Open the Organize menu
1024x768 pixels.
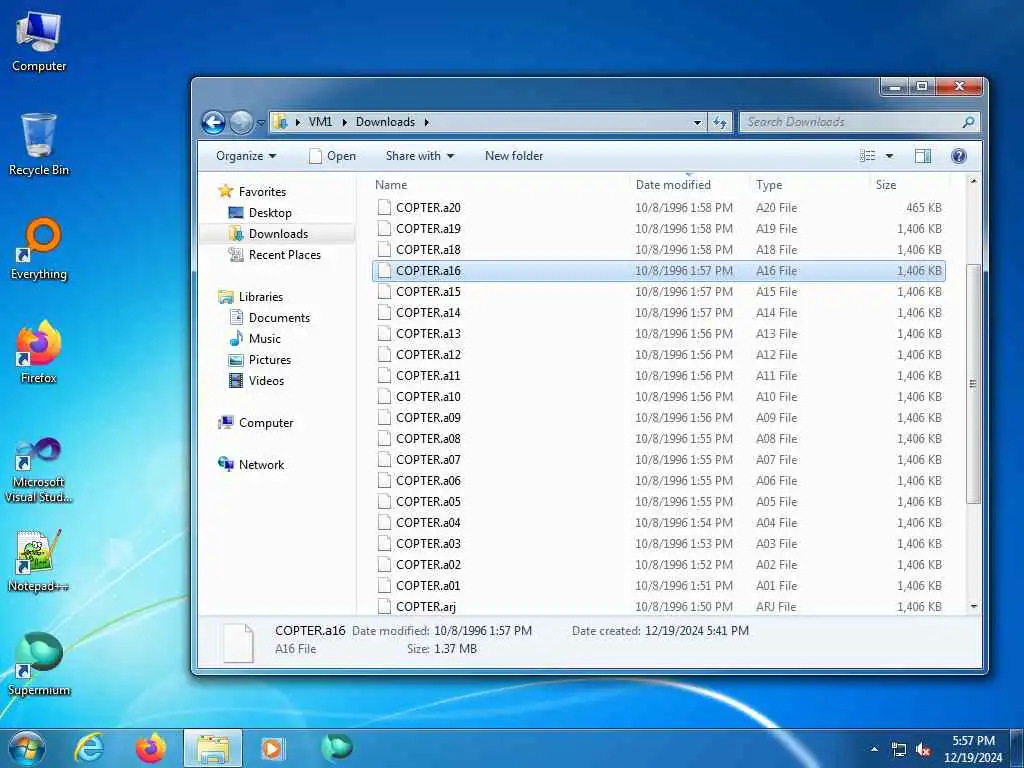[x=246, y=156]
